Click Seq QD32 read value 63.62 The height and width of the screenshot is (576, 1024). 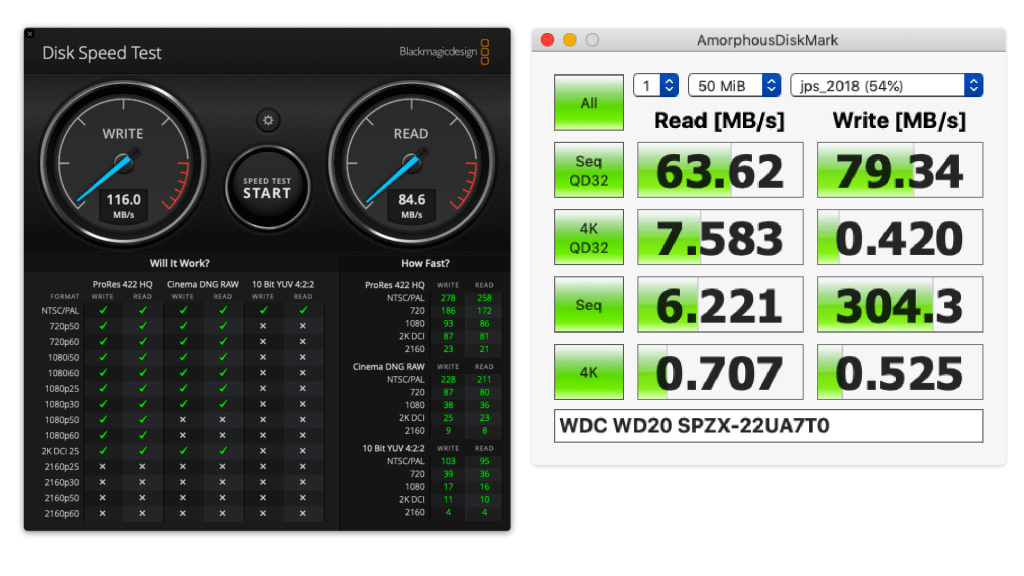pos(720,170)
